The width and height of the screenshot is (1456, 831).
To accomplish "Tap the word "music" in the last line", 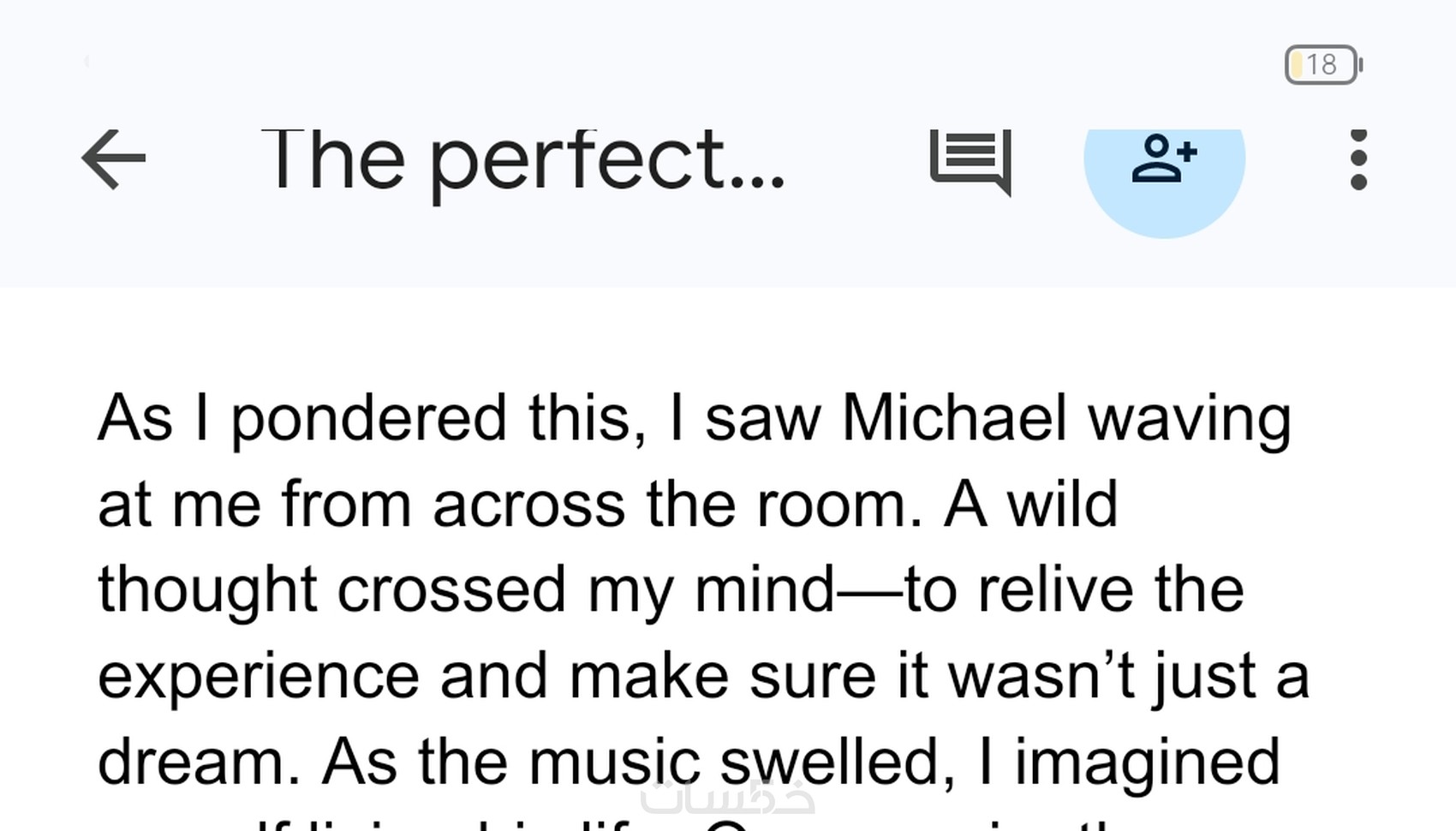I will click(614, 762).
